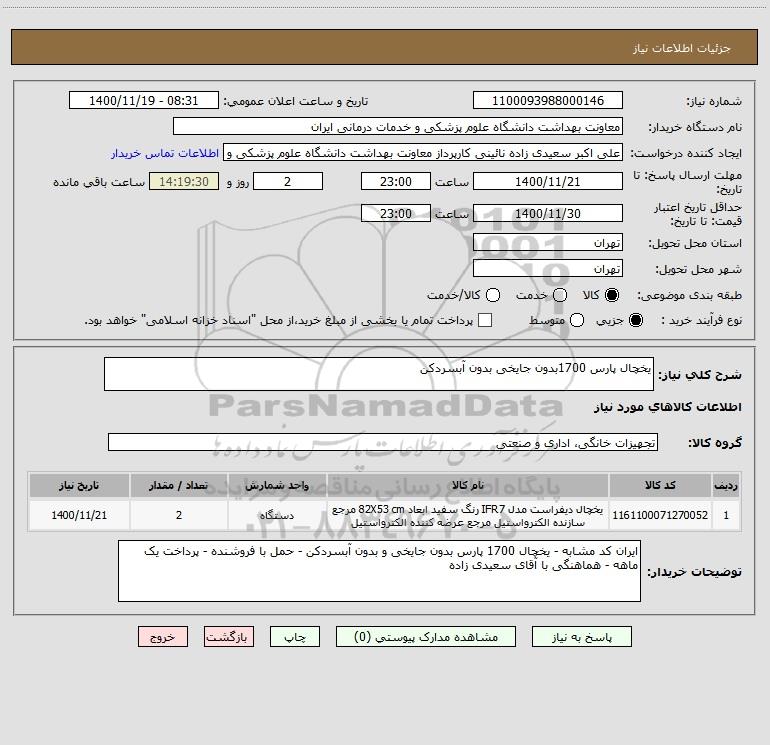Select the خدمت radio button
Image resolution: width=770 pixels, height=745 pixels.
[560, 295]
